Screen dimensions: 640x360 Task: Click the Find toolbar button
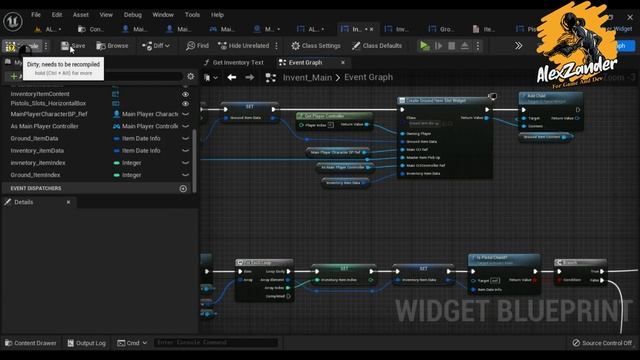point(198,46)
